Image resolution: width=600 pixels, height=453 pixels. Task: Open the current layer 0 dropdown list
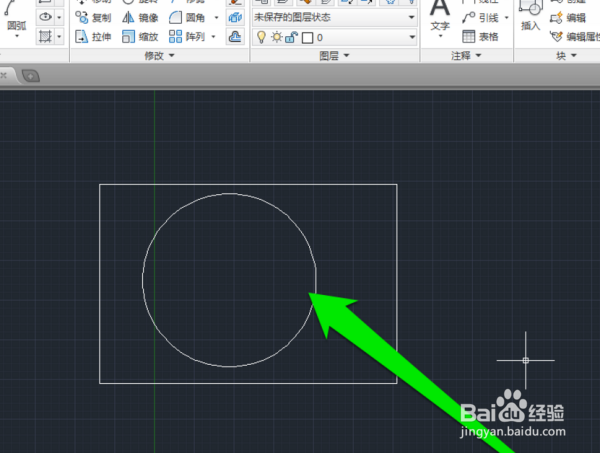click(412, 37)
